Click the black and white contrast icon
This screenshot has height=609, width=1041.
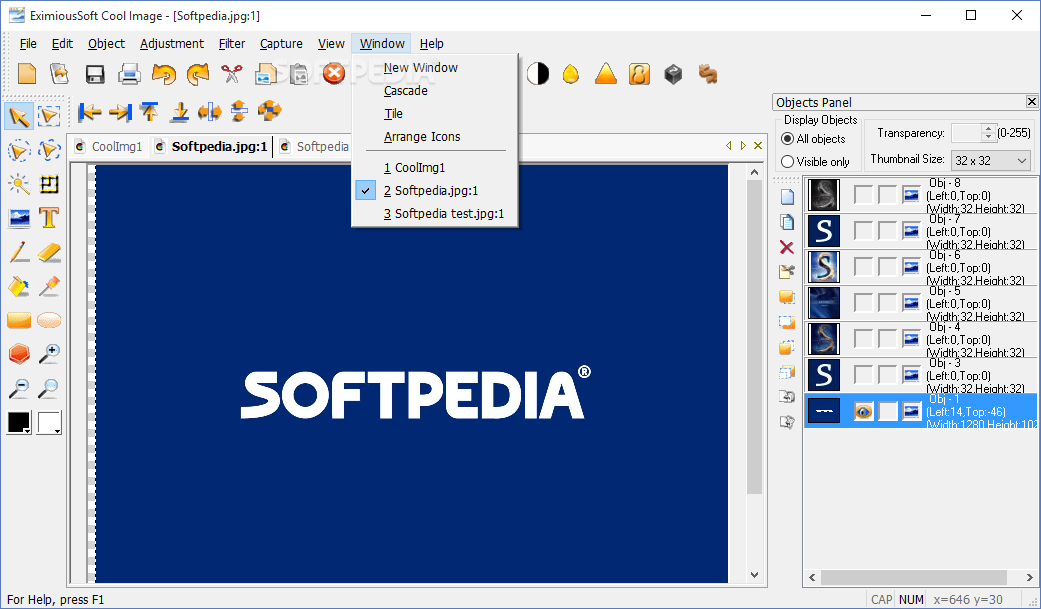click(x=538, y=74)
